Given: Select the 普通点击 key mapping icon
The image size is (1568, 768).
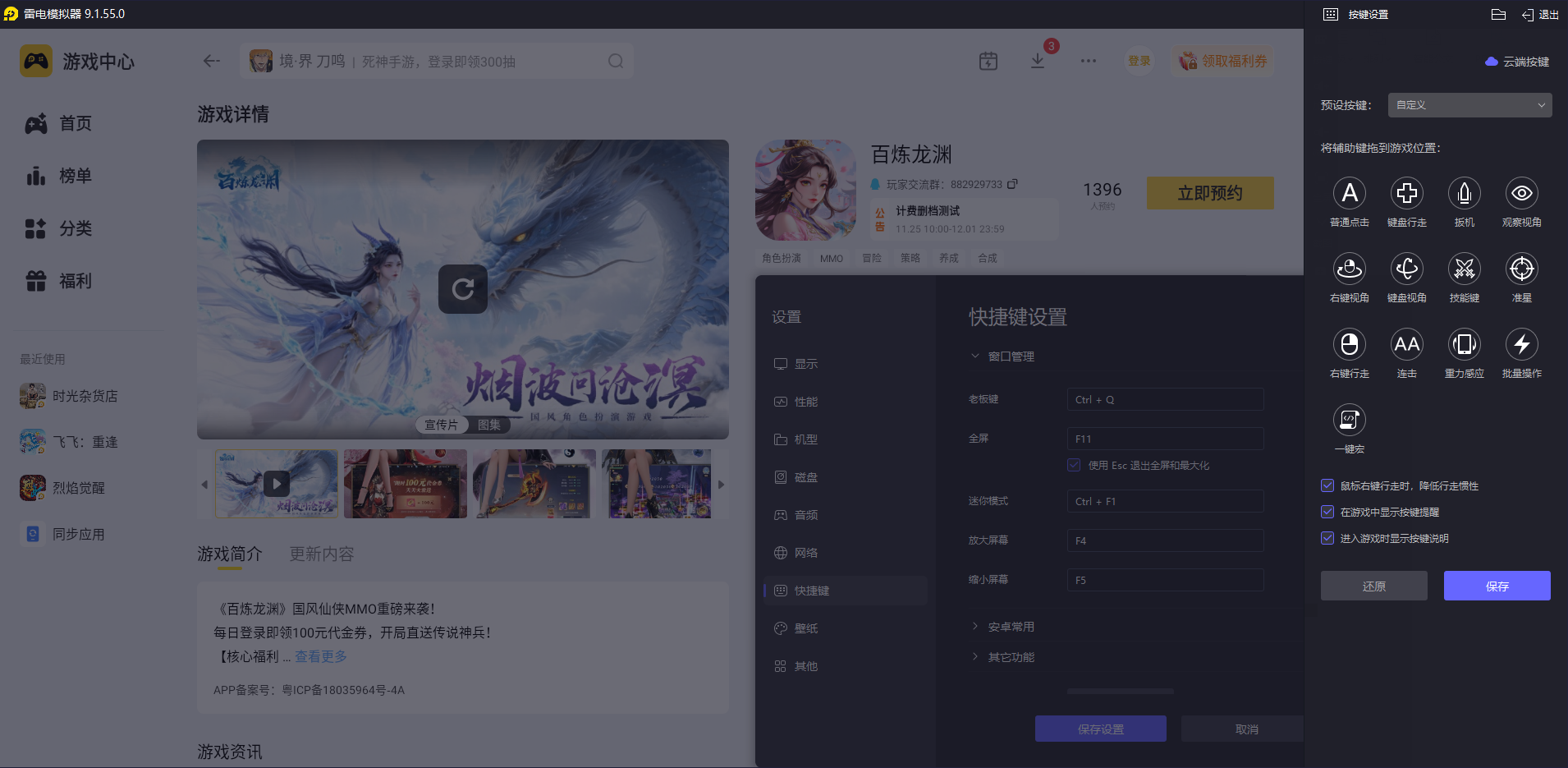Looking at the screenshot, I should coord(1350,194).
